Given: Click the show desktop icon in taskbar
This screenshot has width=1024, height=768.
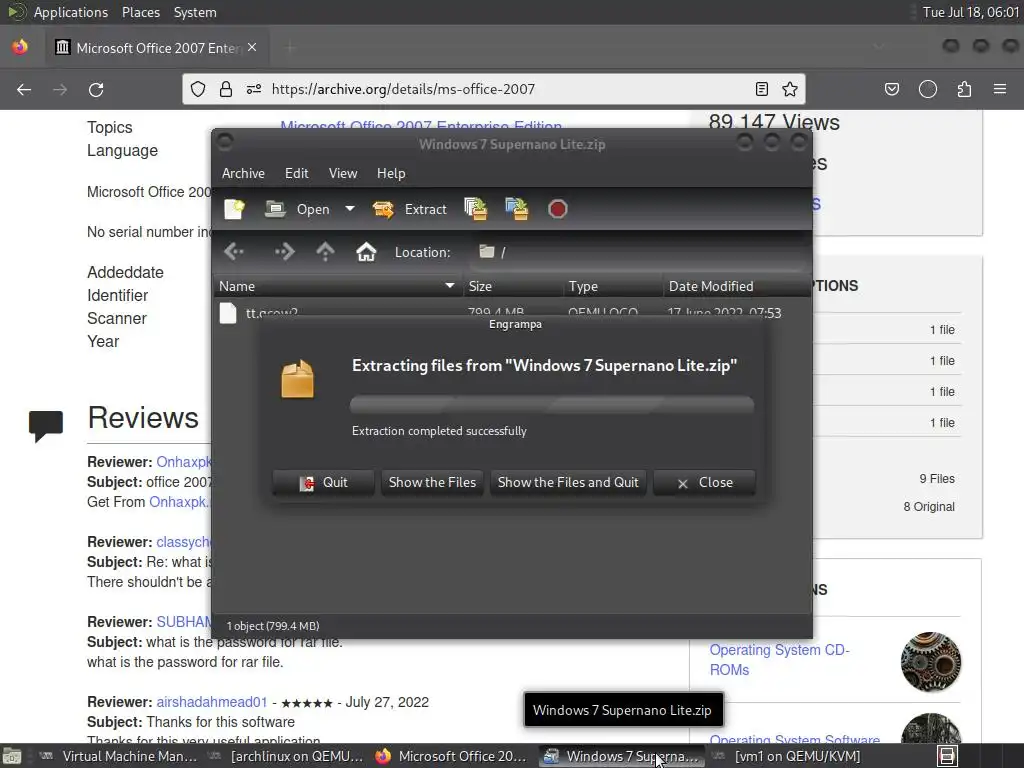Looking at the screenshot, I should click(12, 757).
